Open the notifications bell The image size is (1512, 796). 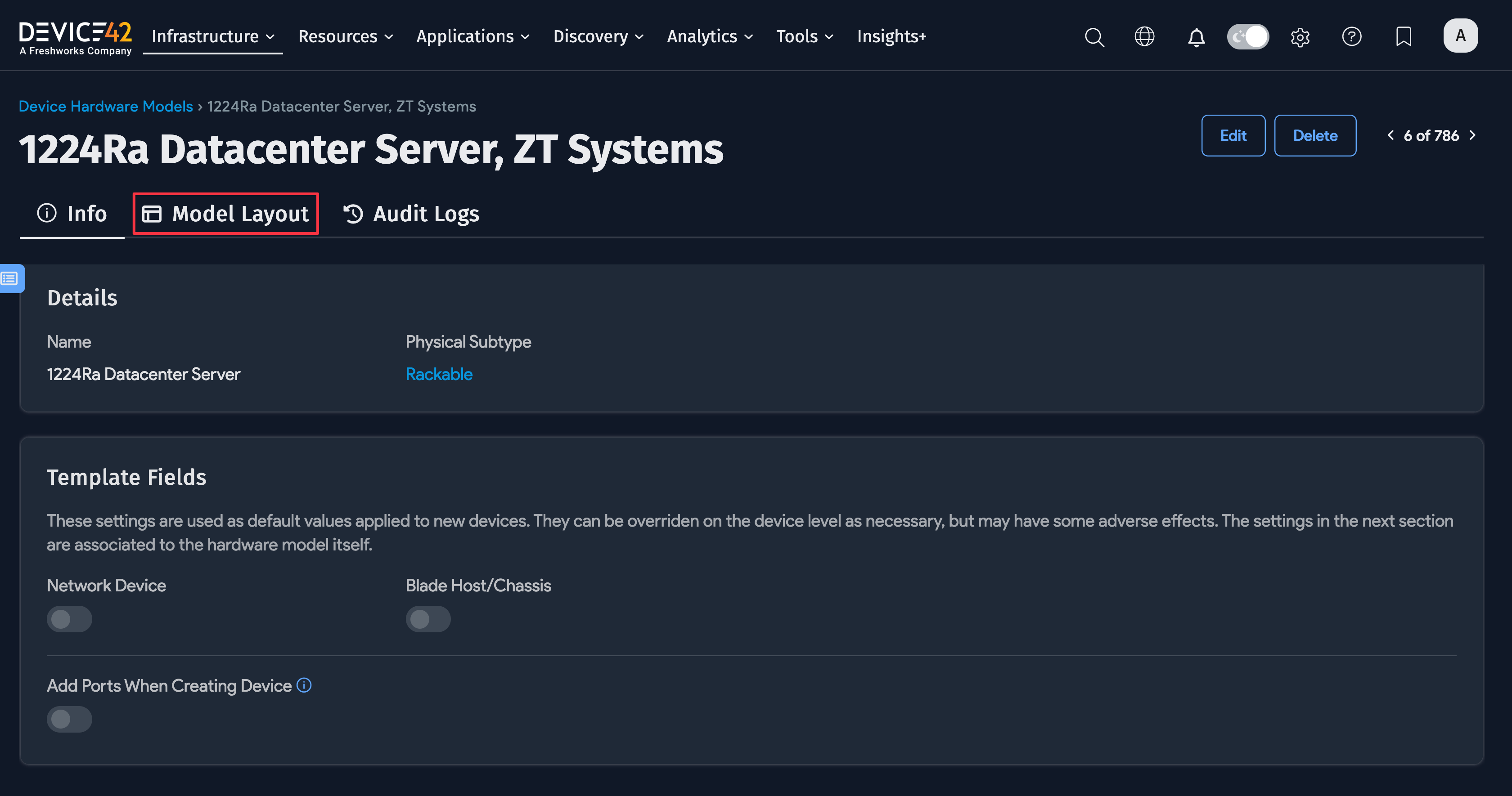(x=1196, y=37)
